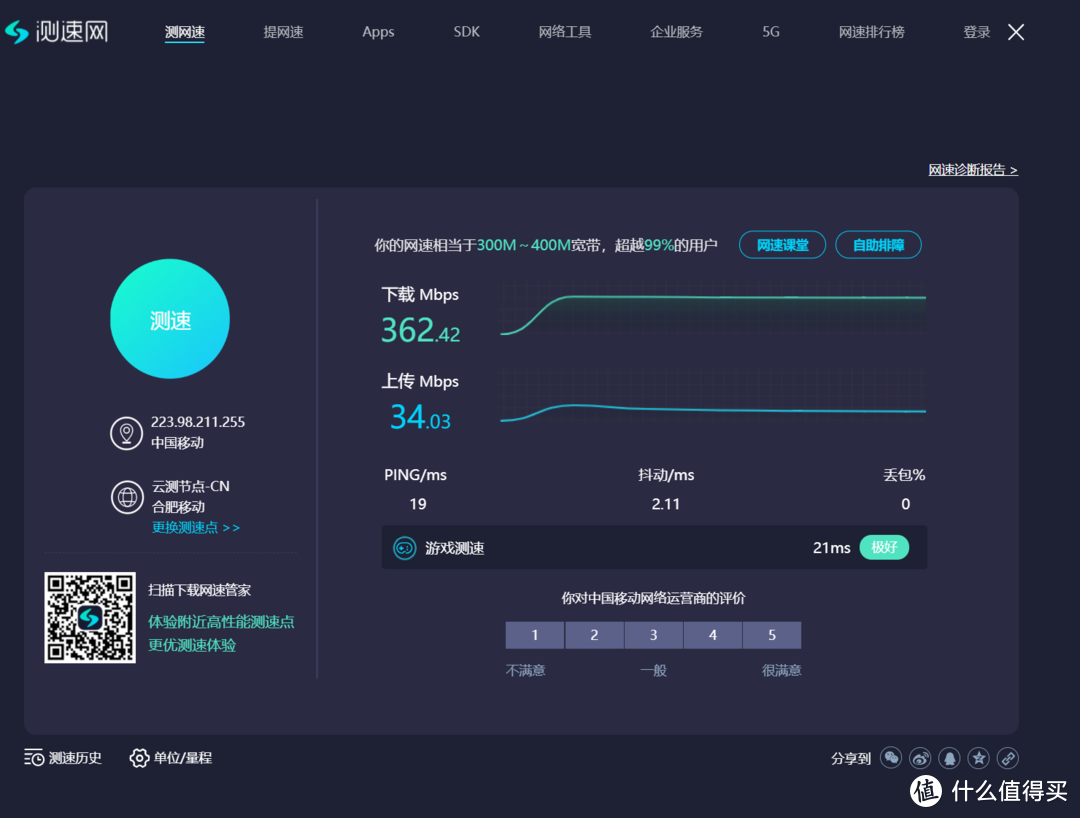Click the game speed test controller icon

404,548
